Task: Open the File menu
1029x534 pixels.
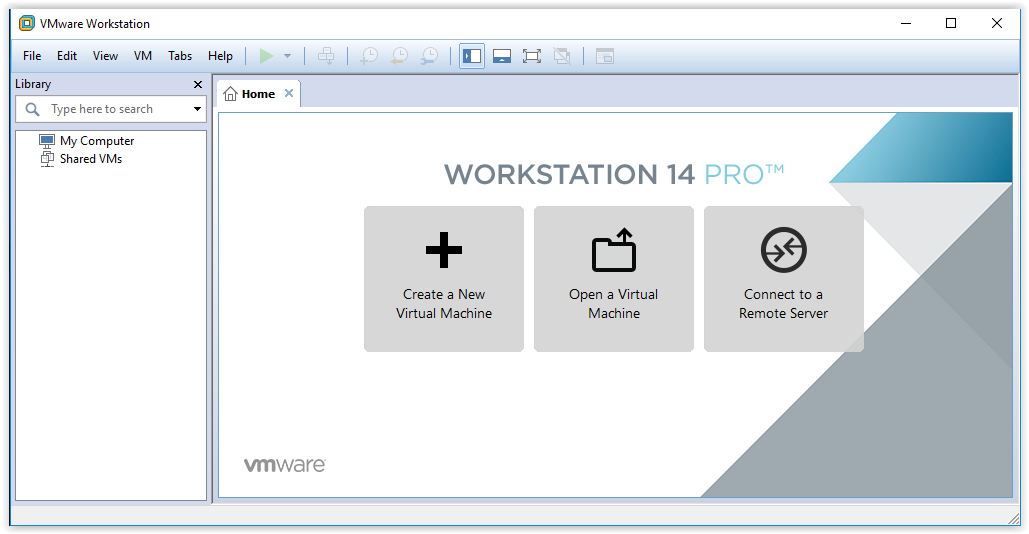Action: pos(32,56)
